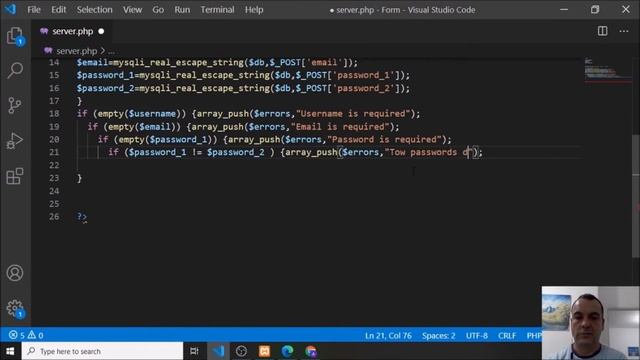The height and width of the screenshot is (360, 640).
Task: Open the Selection menu
Action: click(x=94, y=9)
